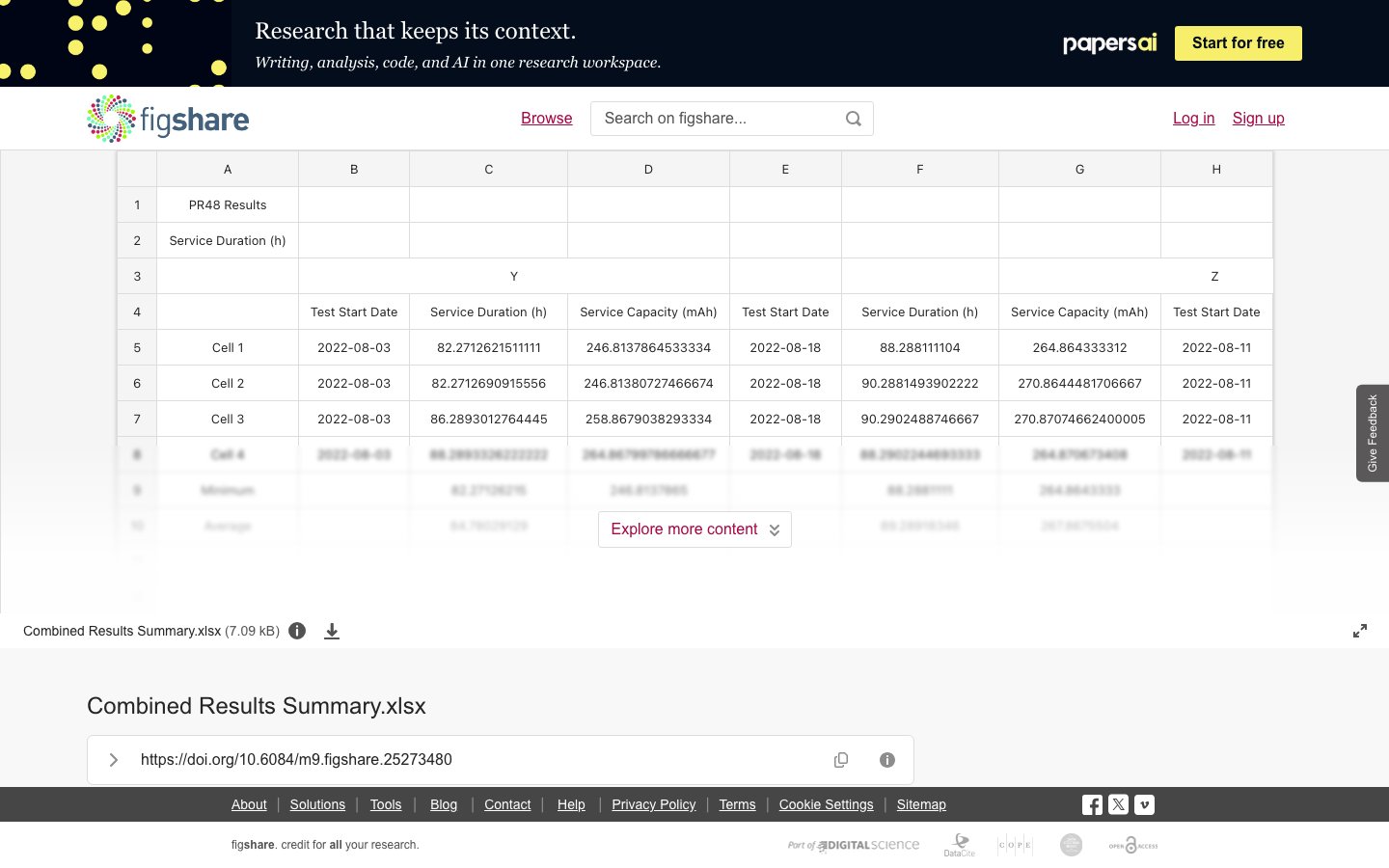Click the COPE logo in footer

coord(1015,845)
